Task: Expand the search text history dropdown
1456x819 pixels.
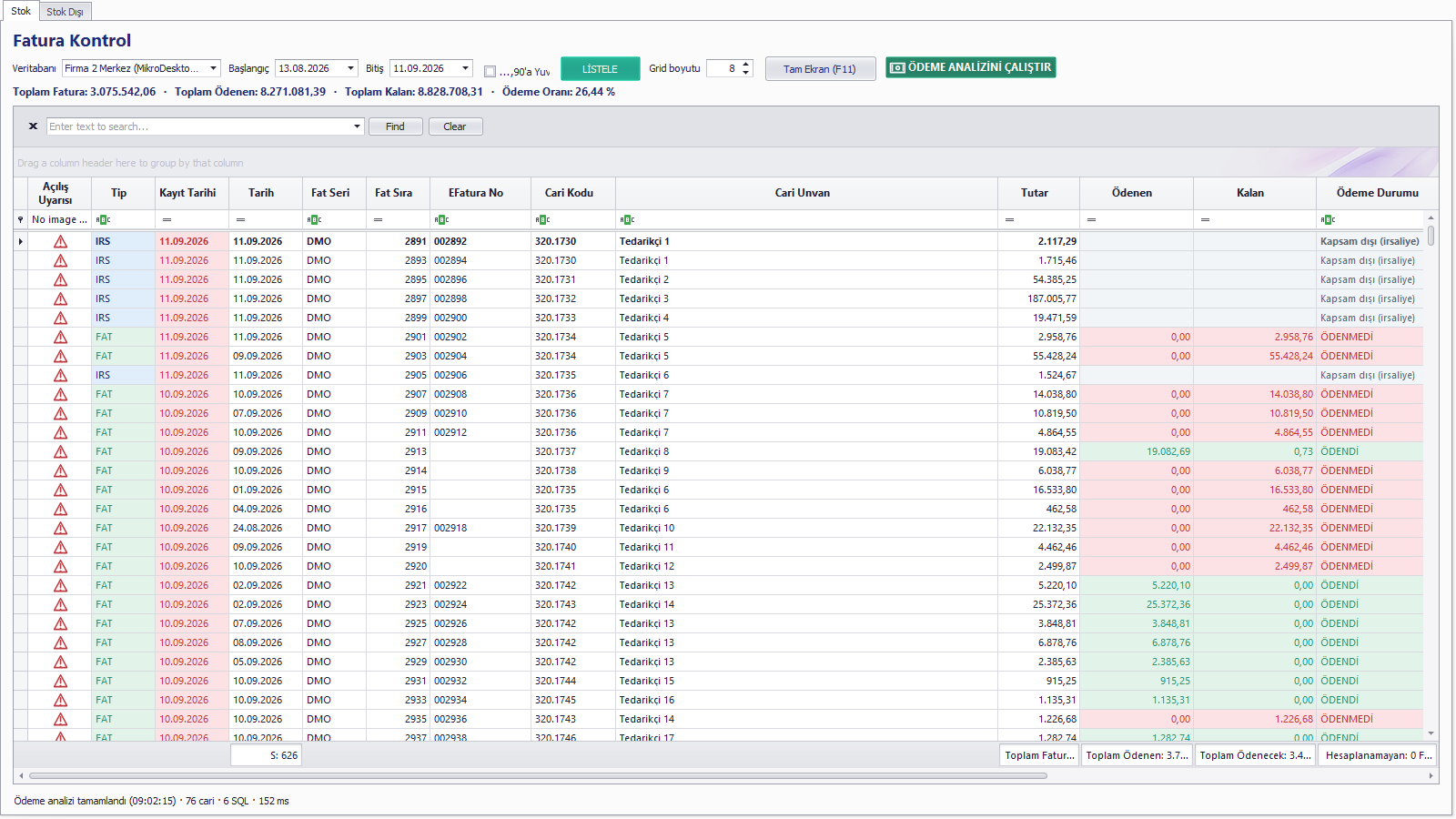Action: [x=358, y=126]
